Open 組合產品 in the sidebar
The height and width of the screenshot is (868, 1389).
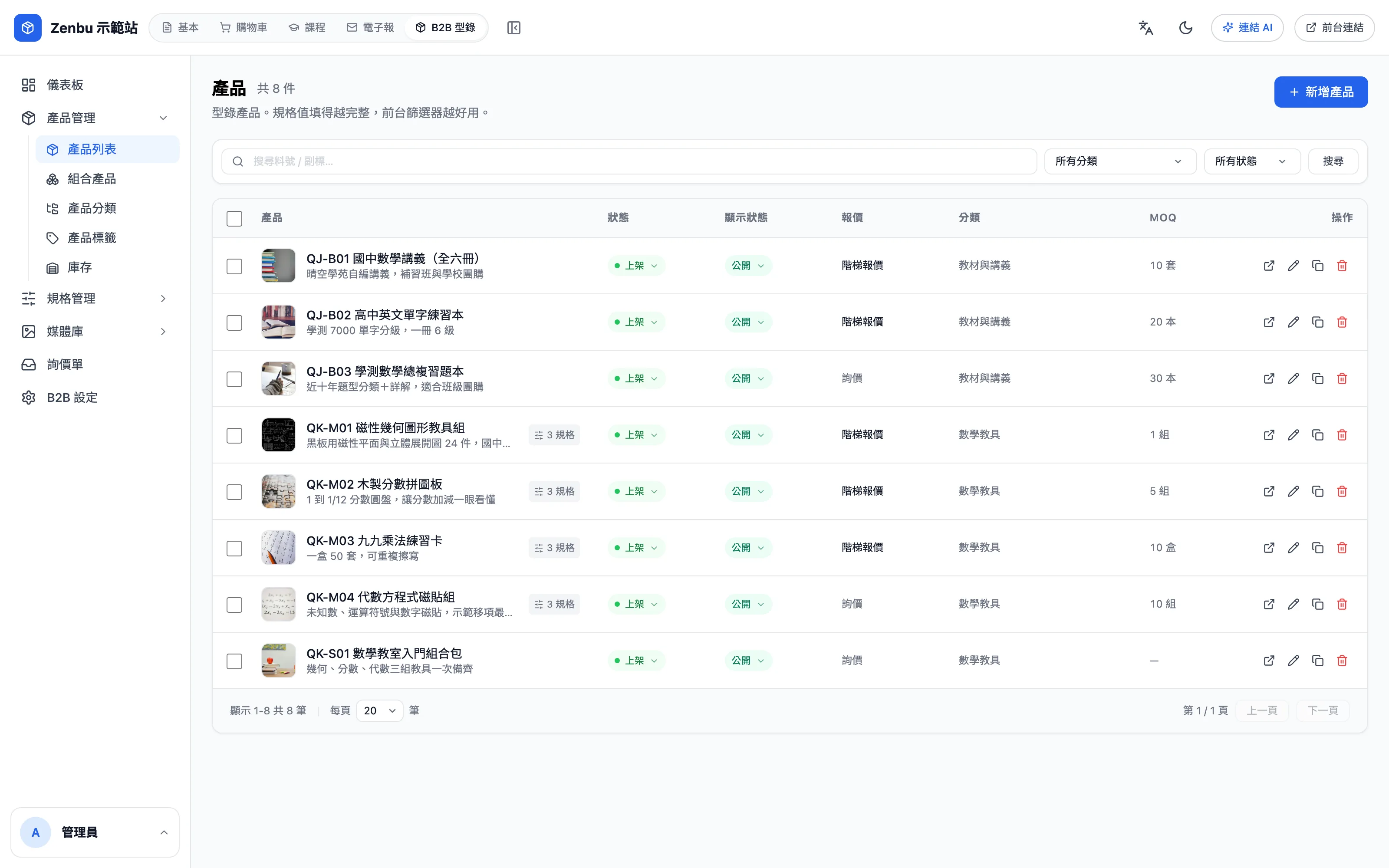point(108,179)
